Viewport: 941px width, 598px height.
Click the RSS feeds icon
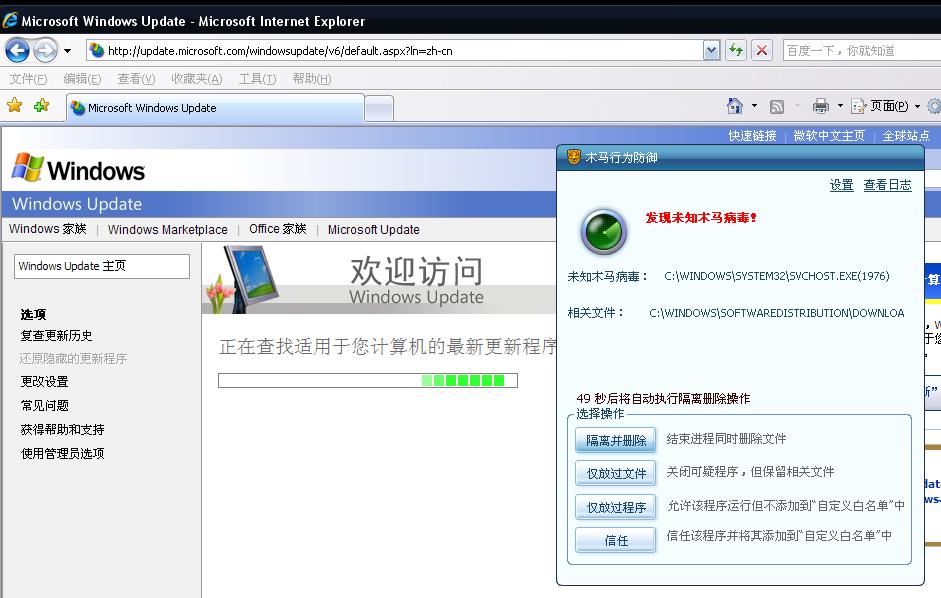coord(777,107)
